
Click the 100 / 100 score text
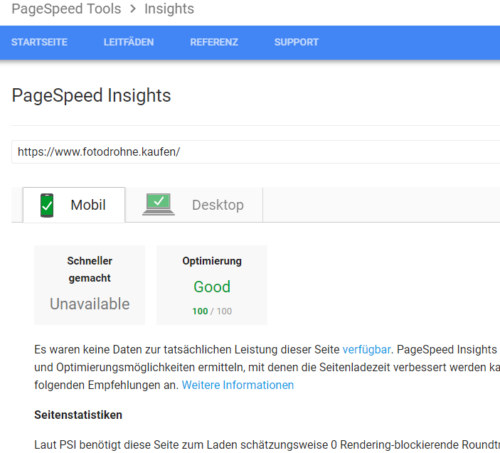212,311
